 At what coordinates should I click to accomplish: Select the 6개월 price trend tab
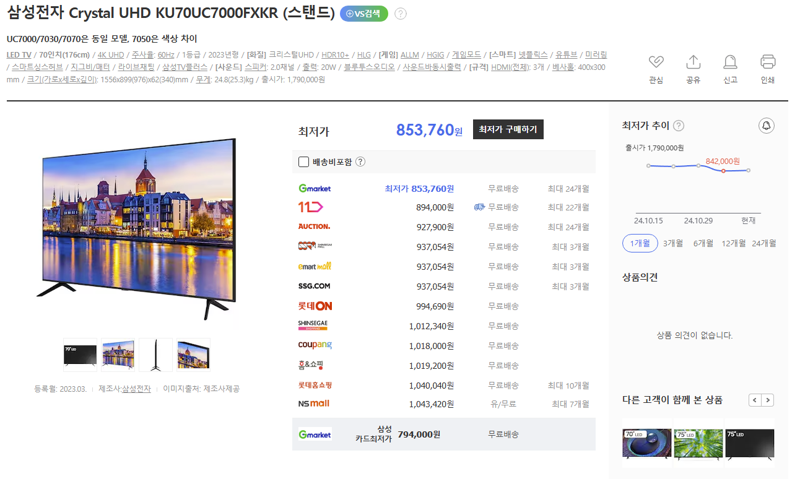point(703,243)
